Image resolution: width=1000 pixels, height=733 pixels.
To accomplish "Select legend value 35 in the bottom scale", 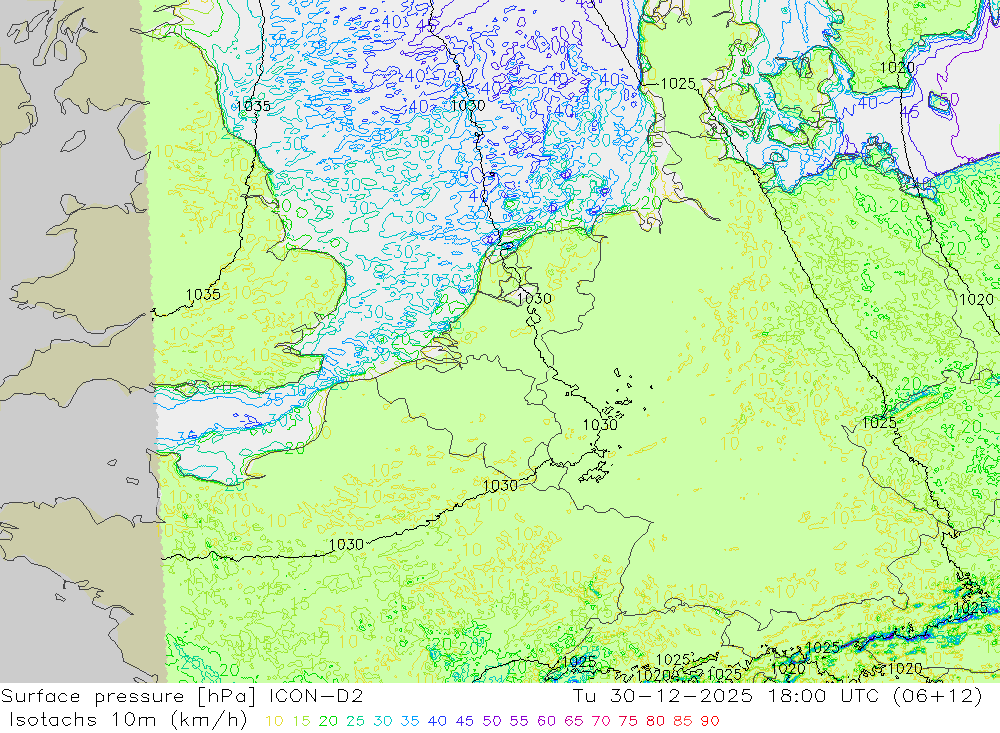I will point(409,721).
